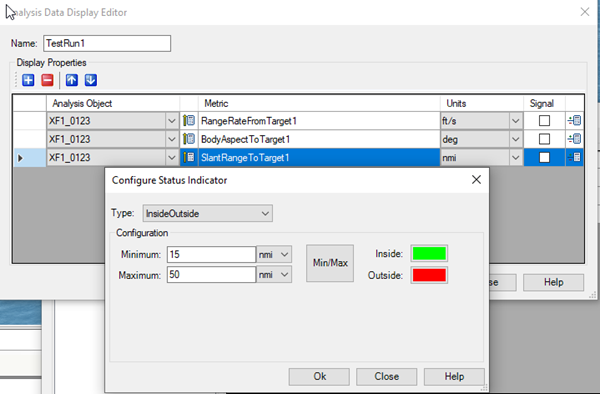The height and width of the screenshot is (394, 600).
Task: Move selected row down with arrow icon
Action: 91,80
